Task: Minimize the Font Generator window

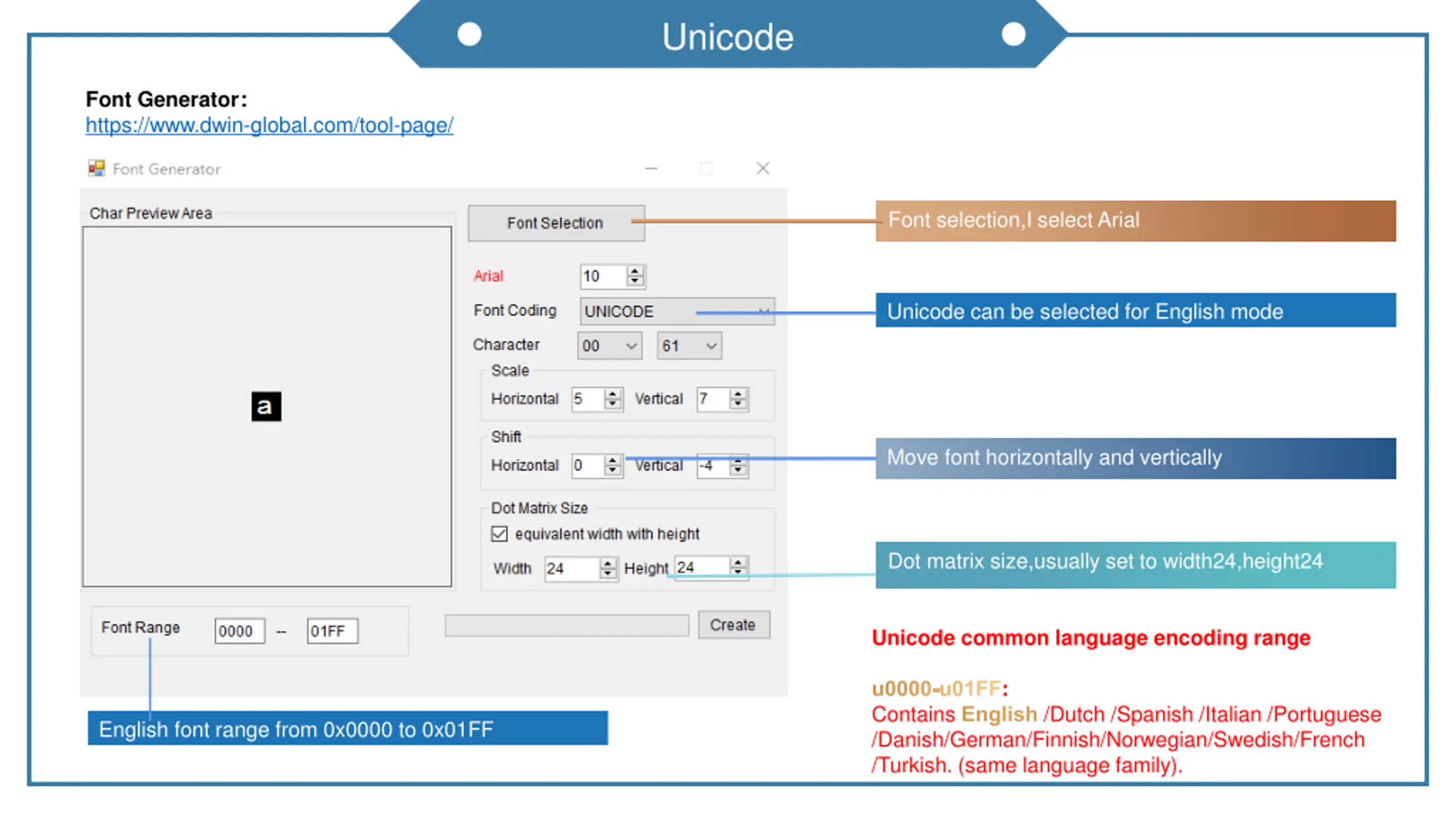Action: [651, 168]
